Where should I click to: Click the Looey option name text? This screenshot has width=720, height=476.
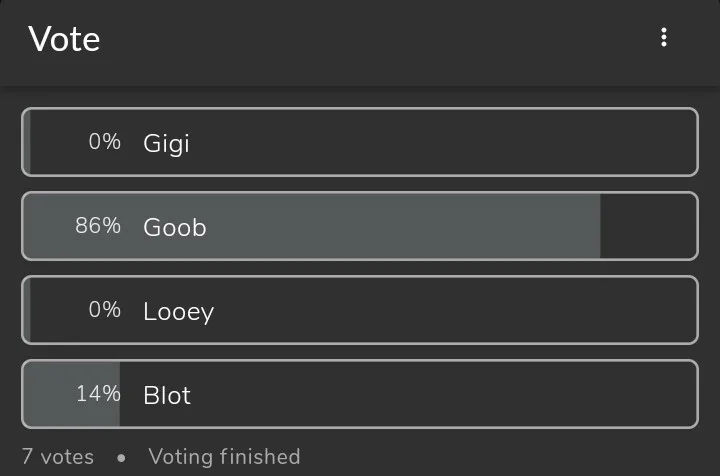coord(179,311)
